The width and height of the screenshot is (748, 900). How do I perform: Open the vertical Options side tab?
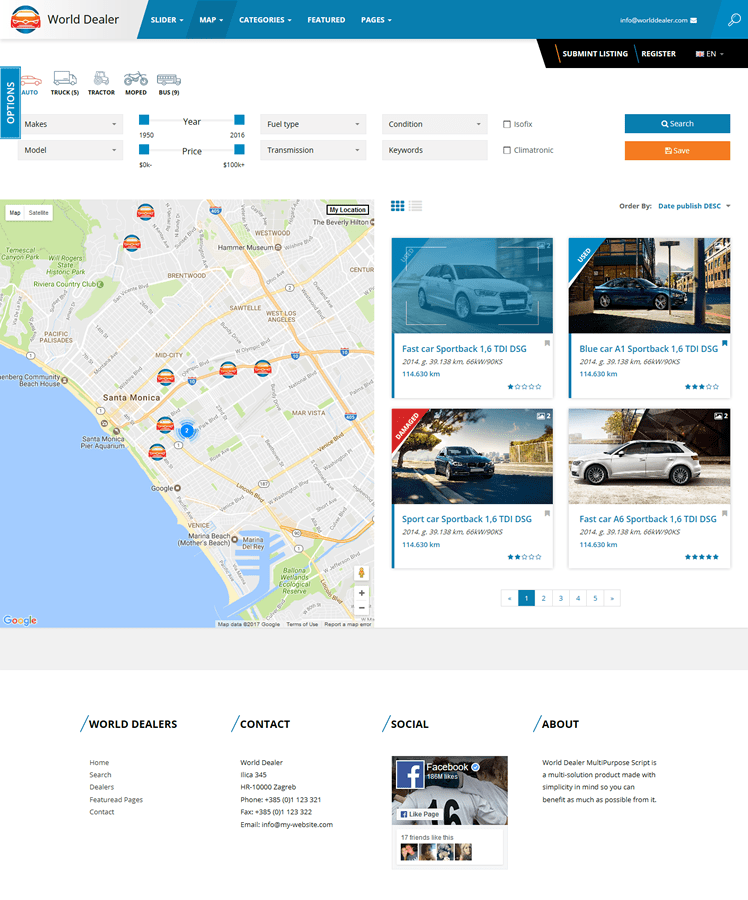pyautogui.click(x=10, y=103)
